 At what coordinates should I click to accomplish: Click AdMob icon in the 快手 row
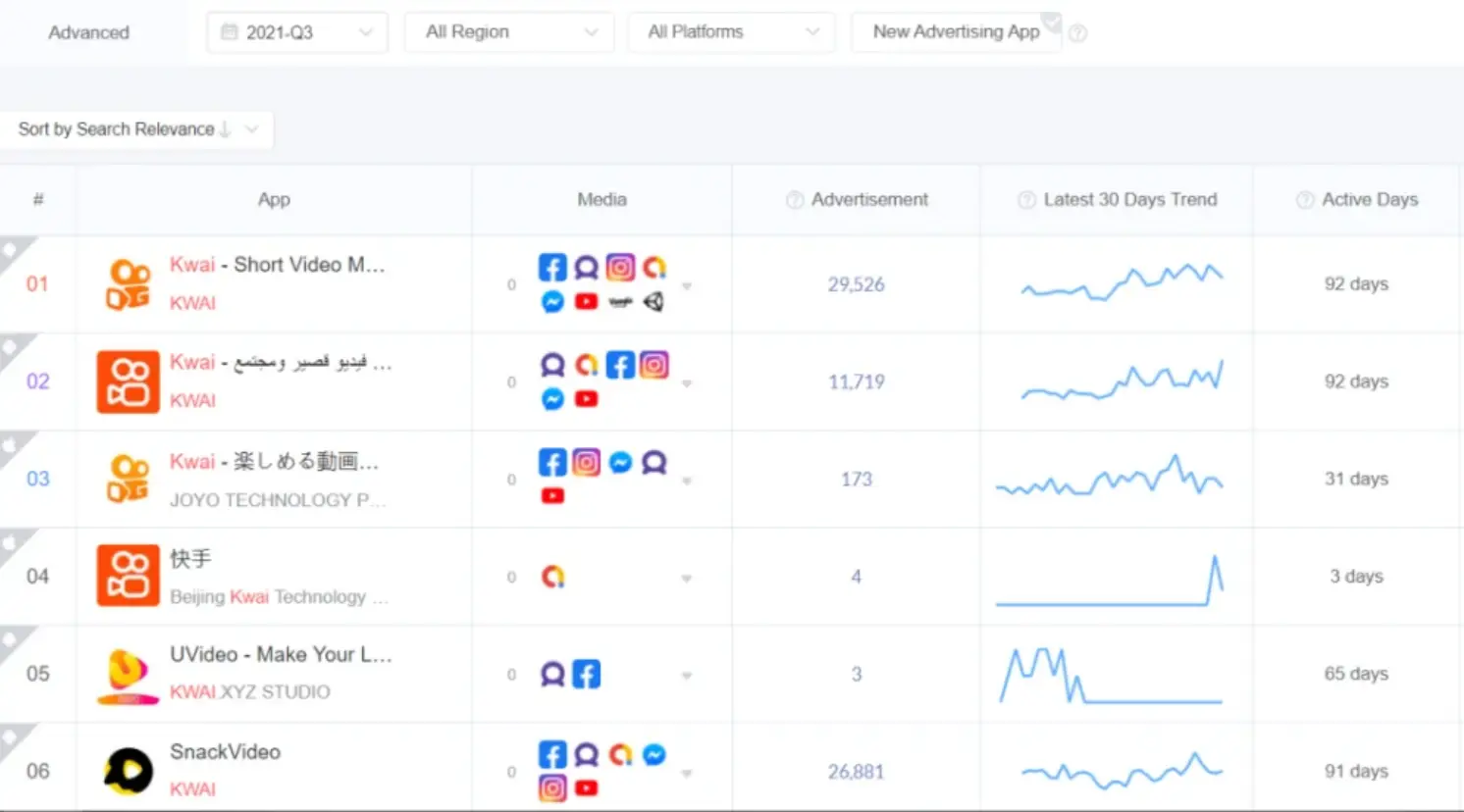coord(552,577)
